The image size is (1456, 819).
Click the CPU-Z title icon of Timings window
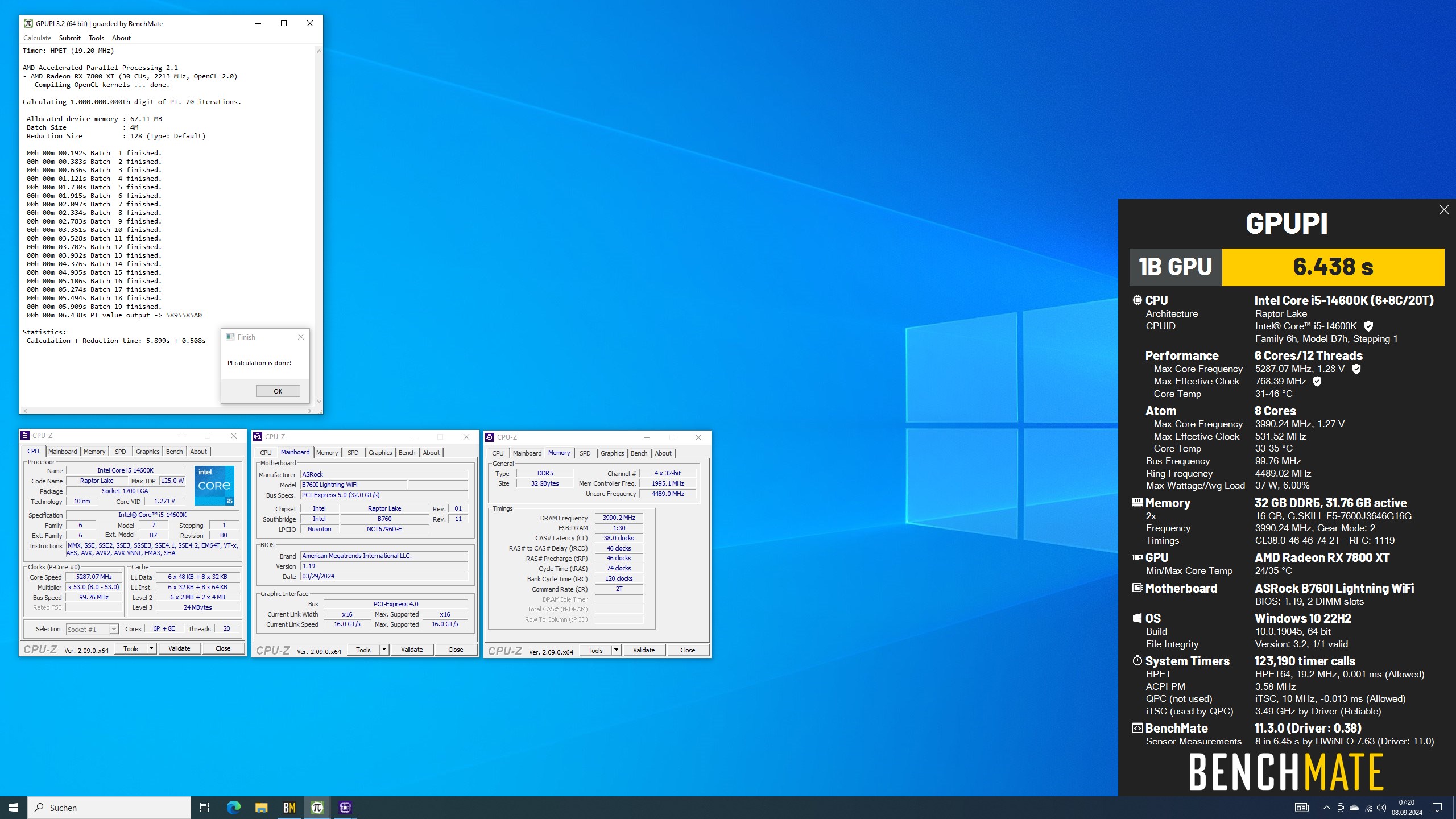click(x=490, y=437)
